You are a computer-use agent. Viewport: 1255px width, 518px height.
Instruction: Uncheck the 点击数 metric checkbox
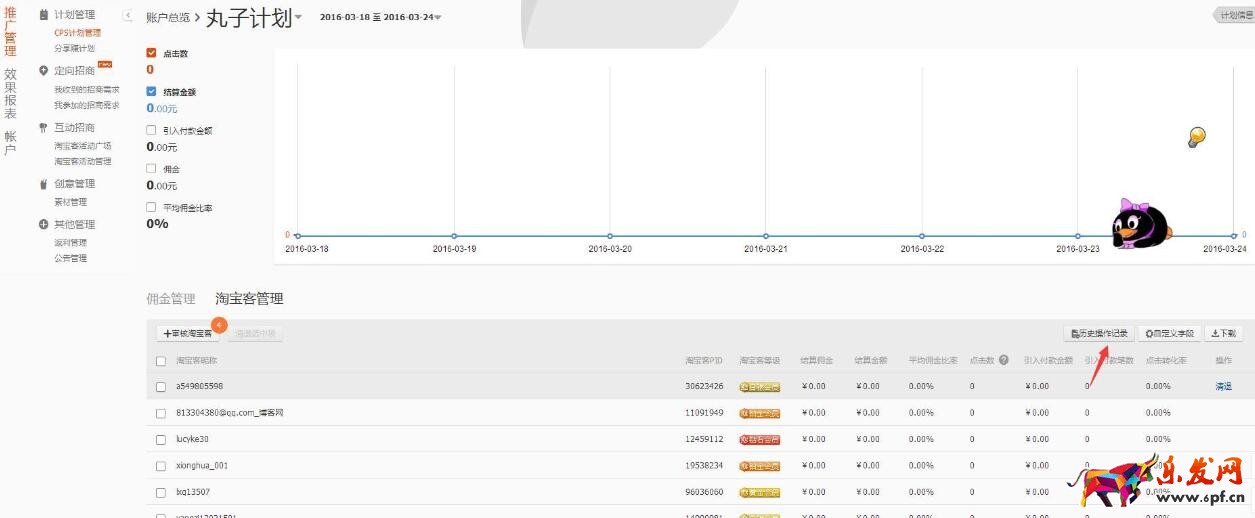151,53
